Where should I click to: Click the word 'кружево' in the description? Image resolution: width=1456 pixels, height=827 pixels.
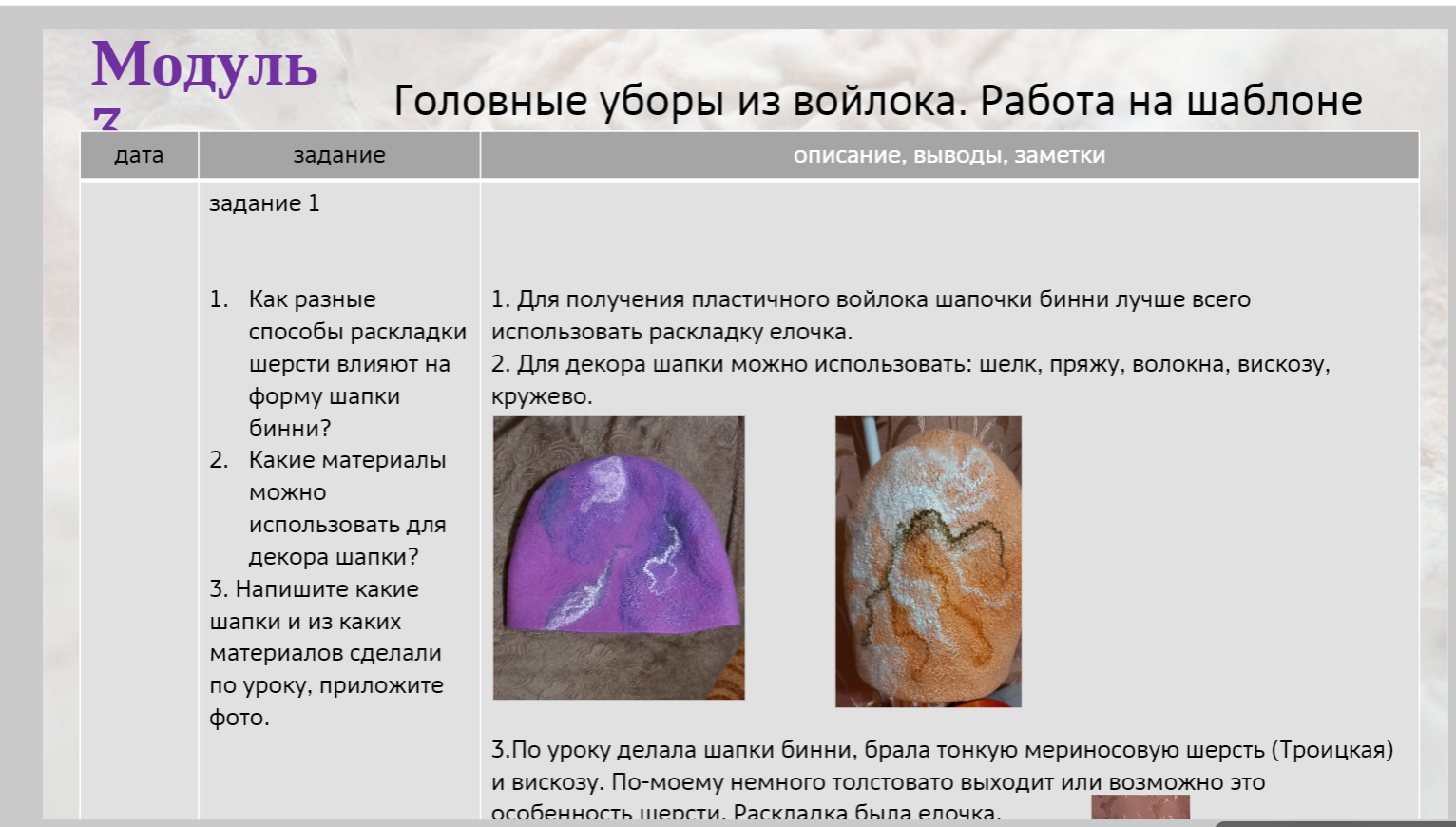pos(541,396)
